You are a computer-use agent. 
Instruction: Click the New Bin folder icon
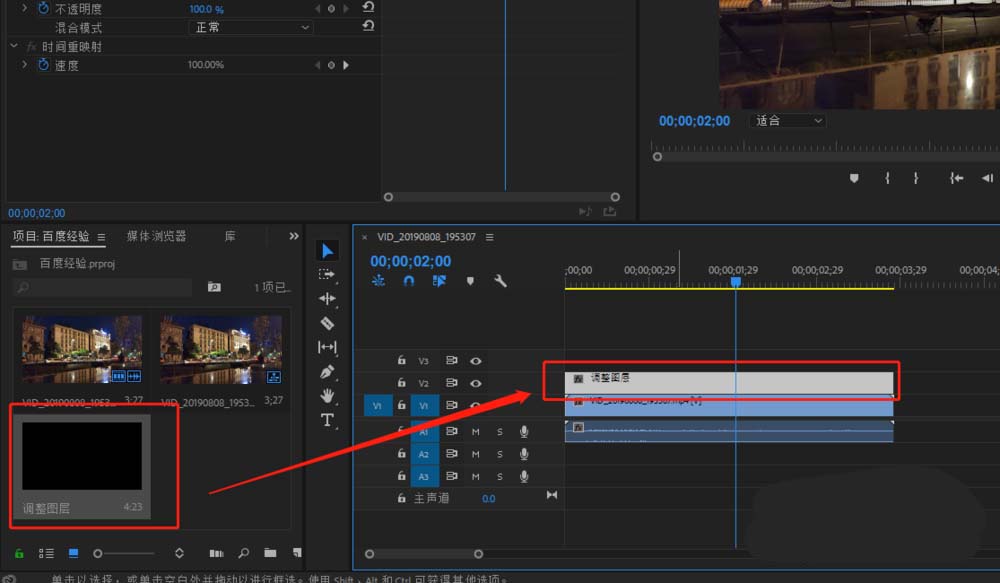pos(270,553)
